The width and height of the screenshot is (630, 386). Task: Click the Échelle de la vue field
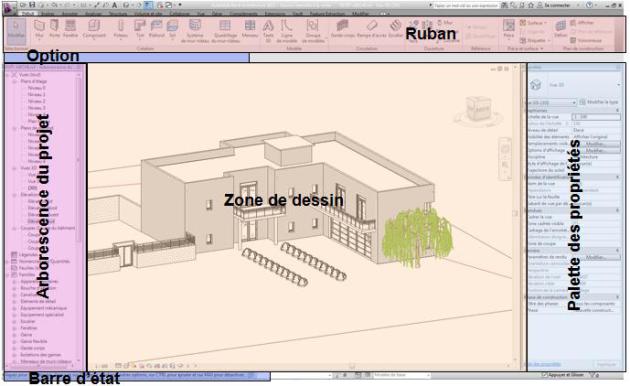(x=596, y=117)
